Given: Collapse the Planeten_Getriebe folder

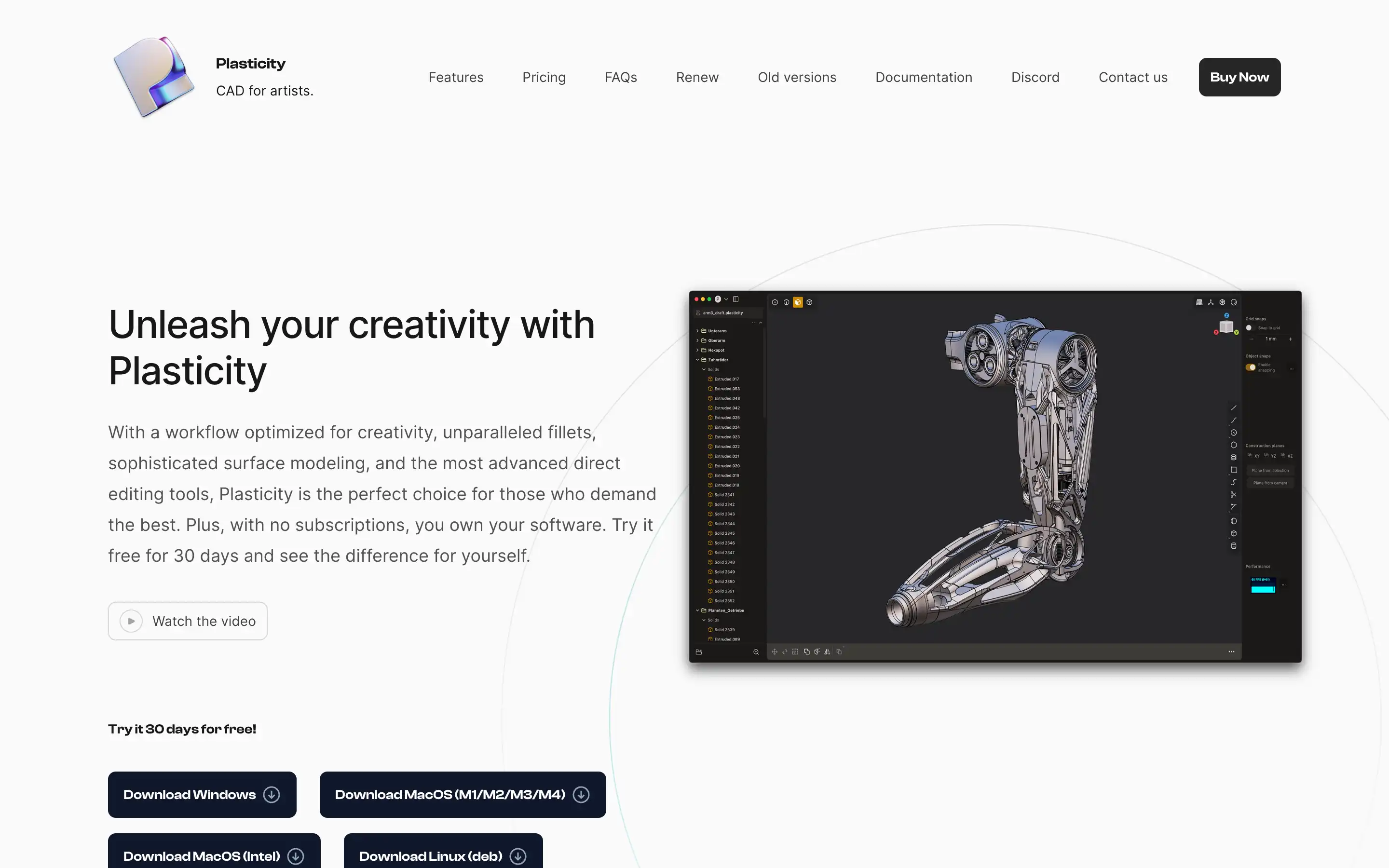Looking at the screenshot, I should pos(697,610).
